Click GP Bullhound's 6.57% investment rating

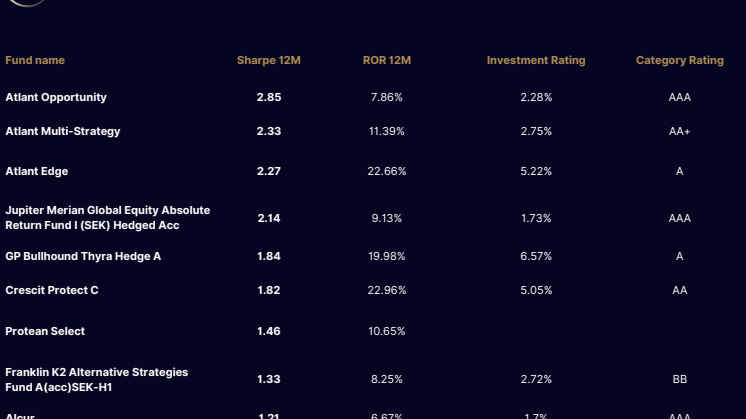pyautogui.click(x=536, y=257)
